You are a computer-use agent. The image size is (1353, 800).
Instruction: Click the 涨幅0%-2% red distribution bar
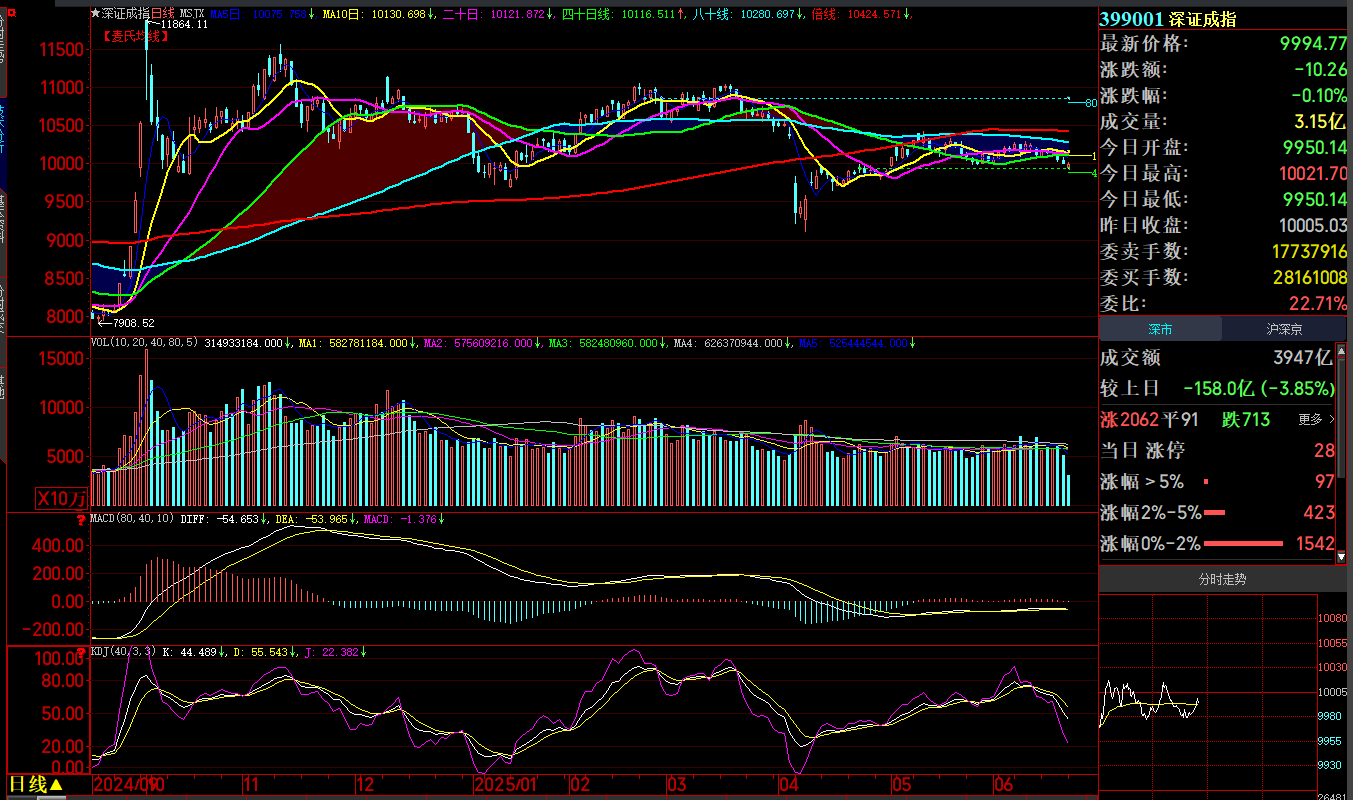click(1243, 544)
